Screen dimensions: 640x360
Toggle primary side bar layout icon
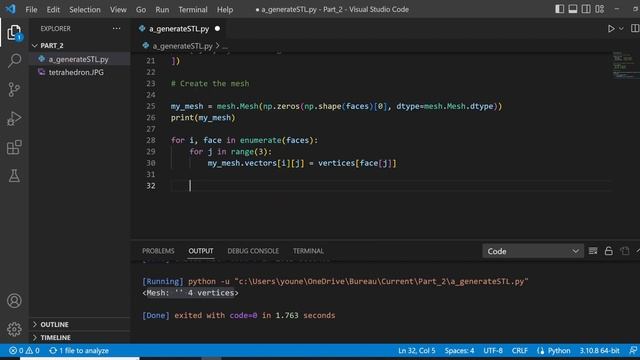[560, 9]
